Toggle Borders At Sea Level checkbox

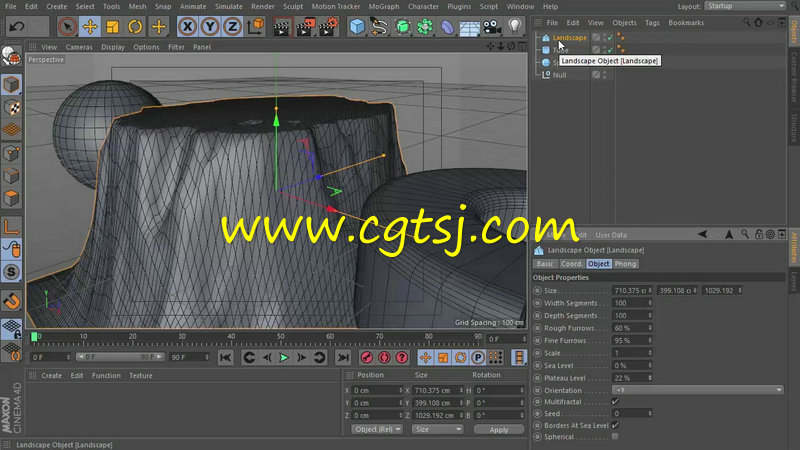615,425
